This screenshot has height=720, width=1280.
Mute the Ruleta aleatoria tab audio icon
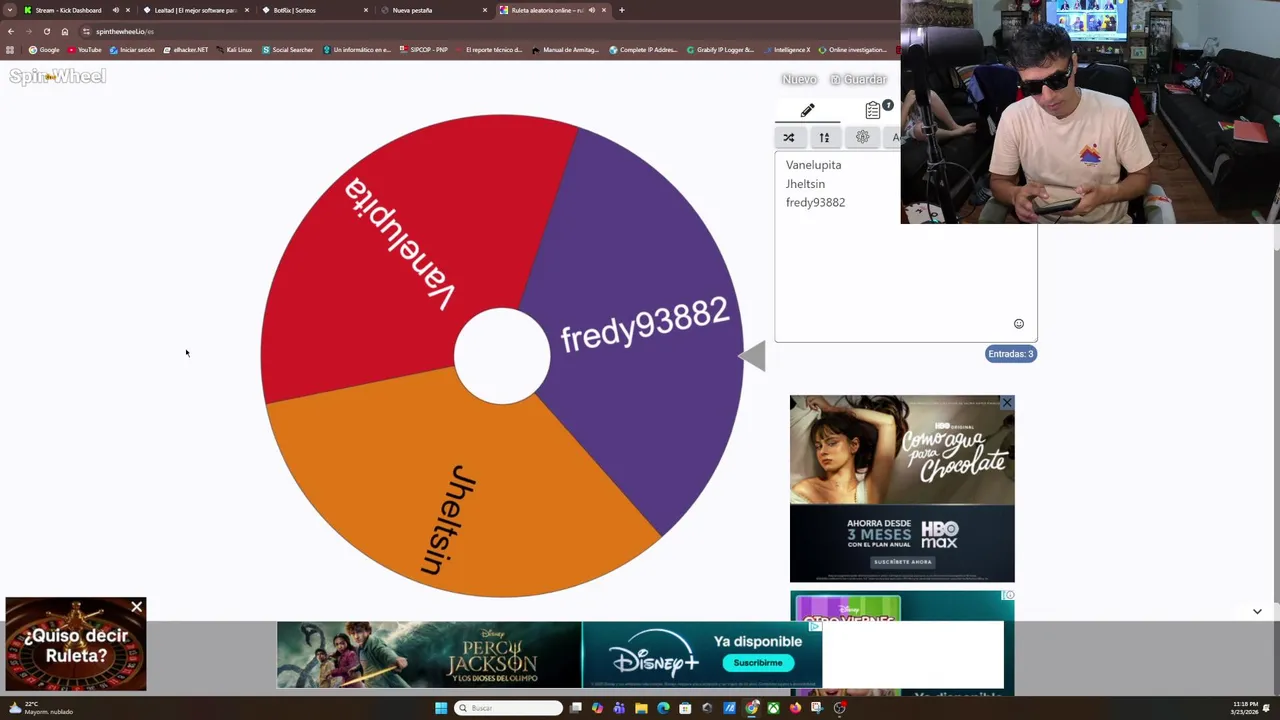[x=591, y=10]
